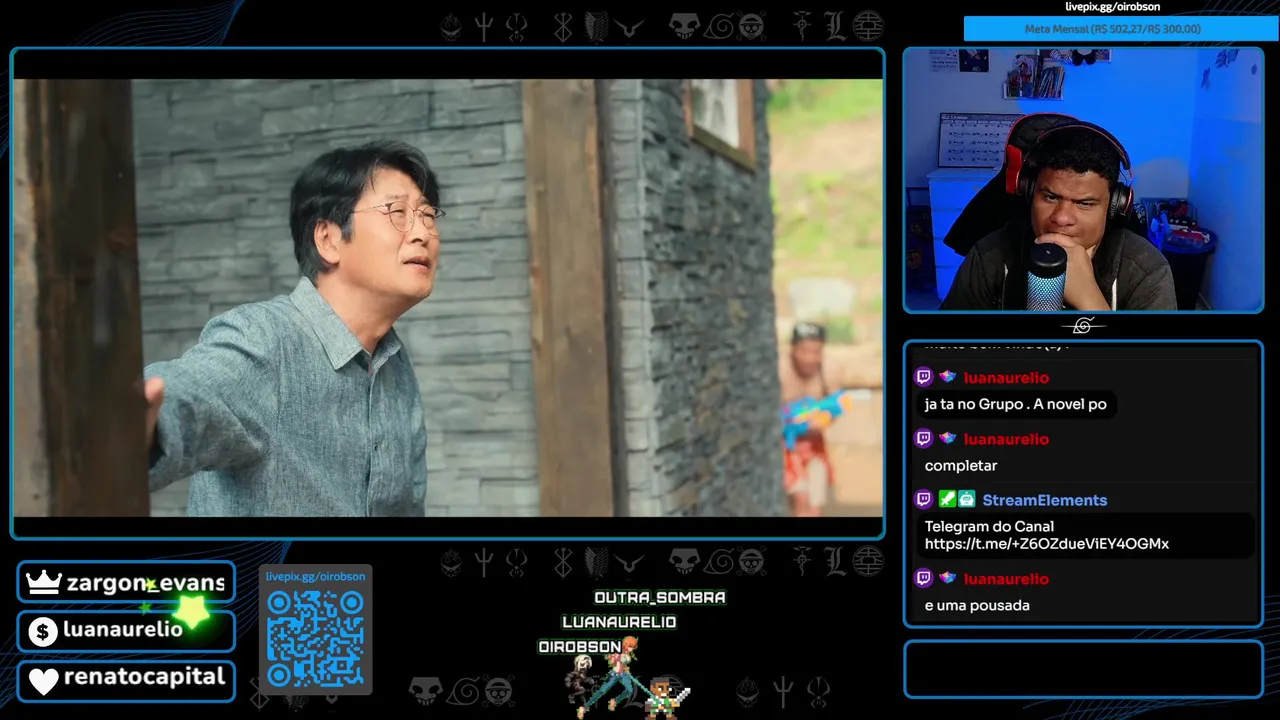Click the chat message 'ja ta no Grupo . A novel po'
This screenshot has height=720, width=1280.
pyautogui.click(x=1015, y=404)
